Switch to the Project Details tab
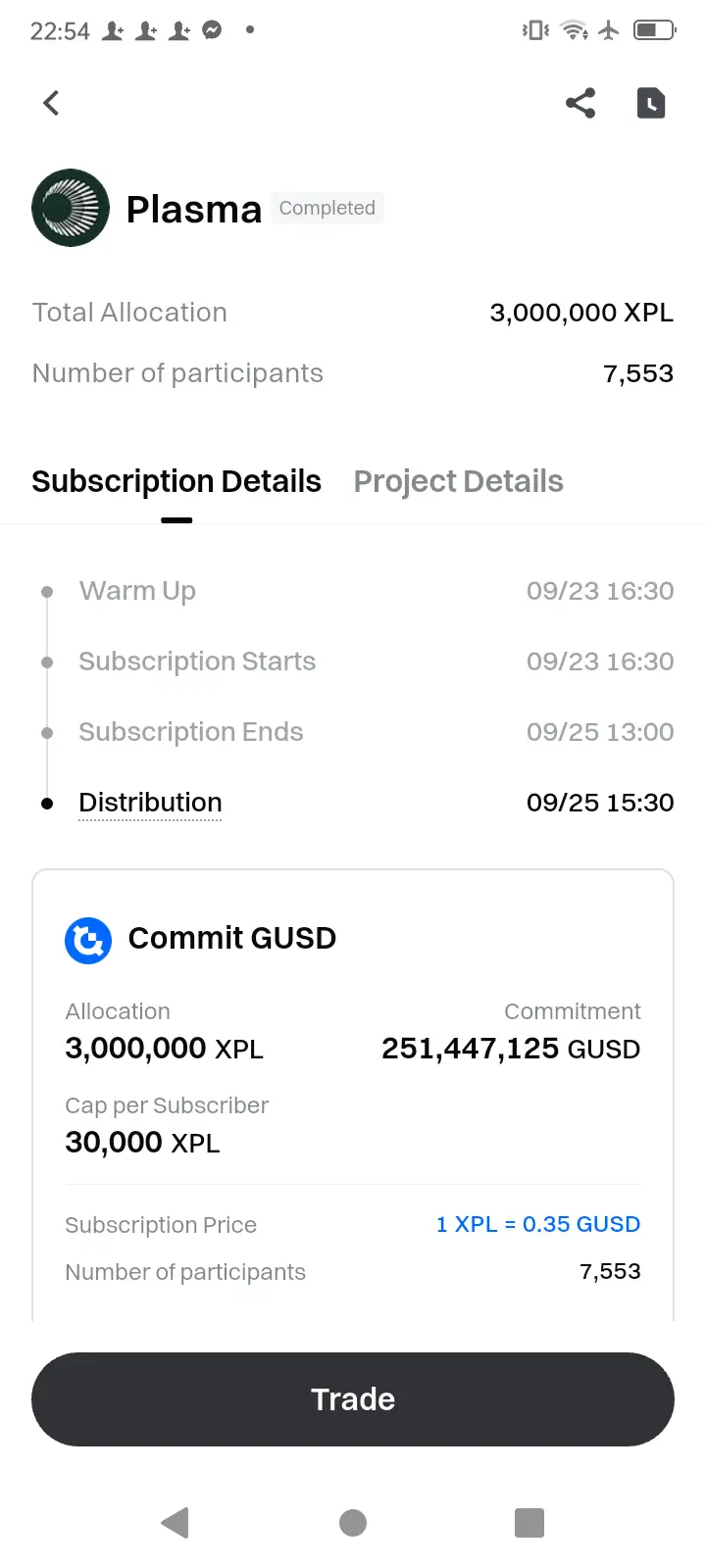This screenshot has height=1568, width=706. (x=458, y=481)
